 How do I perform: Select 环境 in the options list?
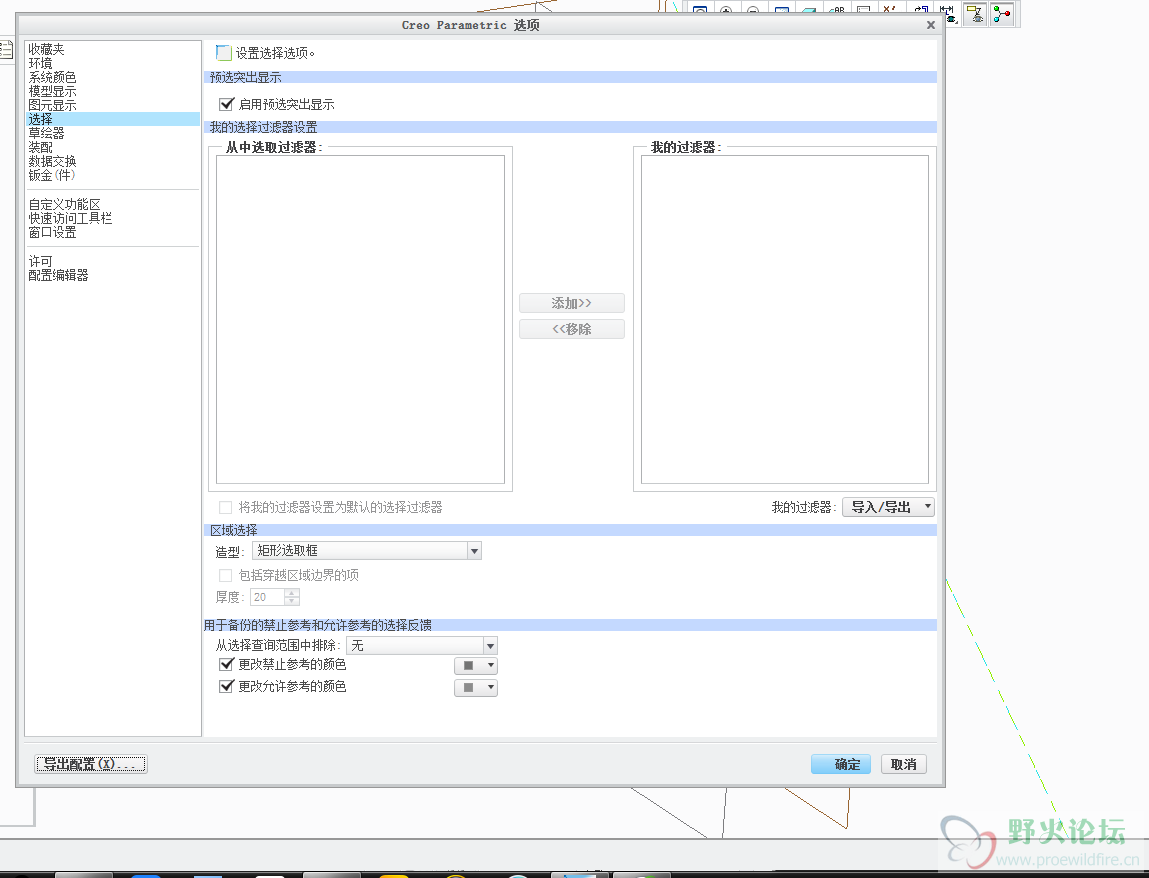point(40,63)
